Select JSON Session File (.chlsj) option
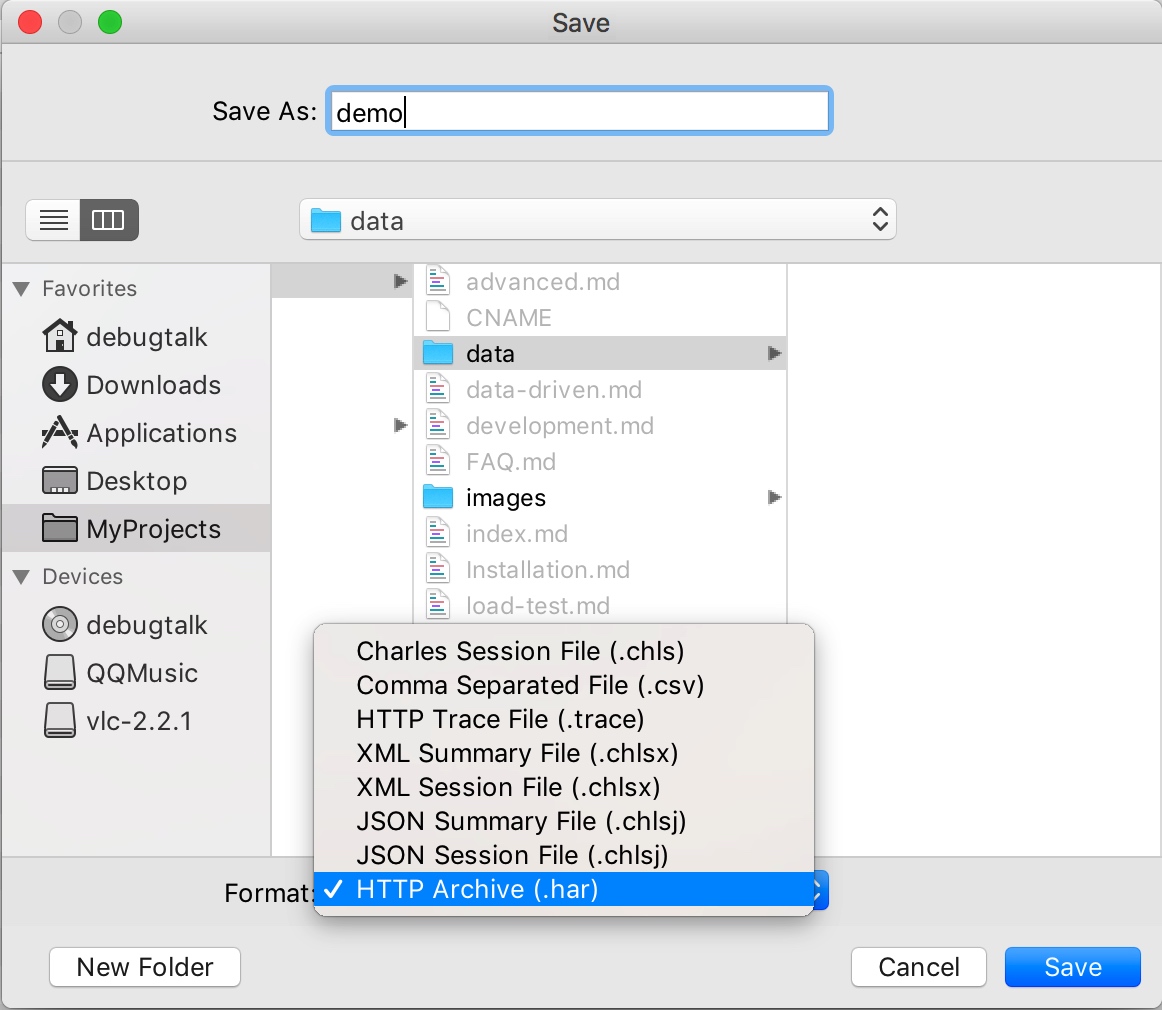This screenshot has width=1162, height=1010. click(512, 855)
